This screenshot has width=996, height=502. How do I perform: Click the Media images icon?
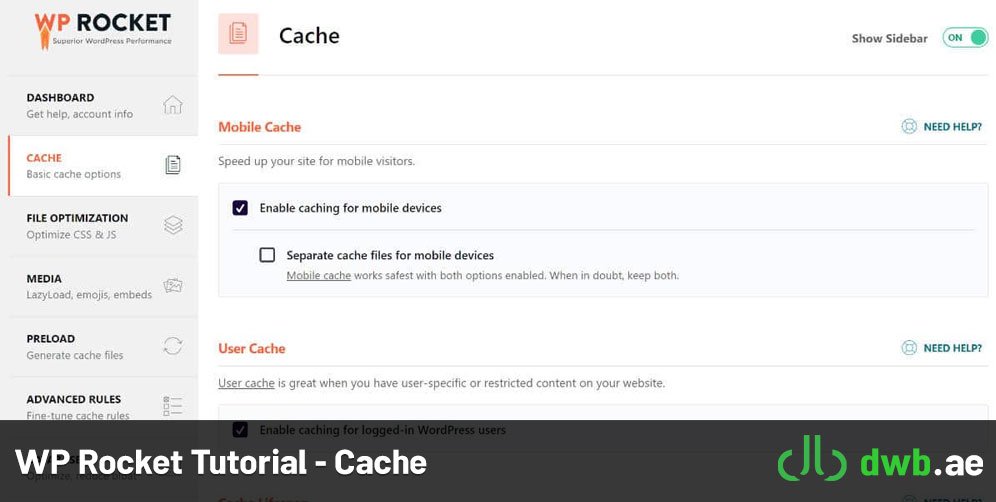tap(173, 285)
